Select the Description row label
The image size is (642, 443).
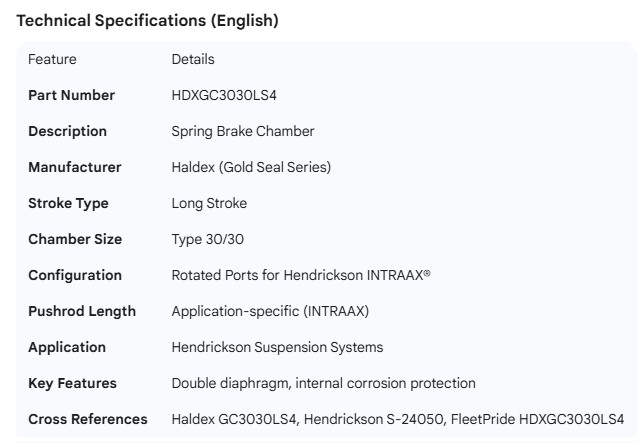coord(67,131)
